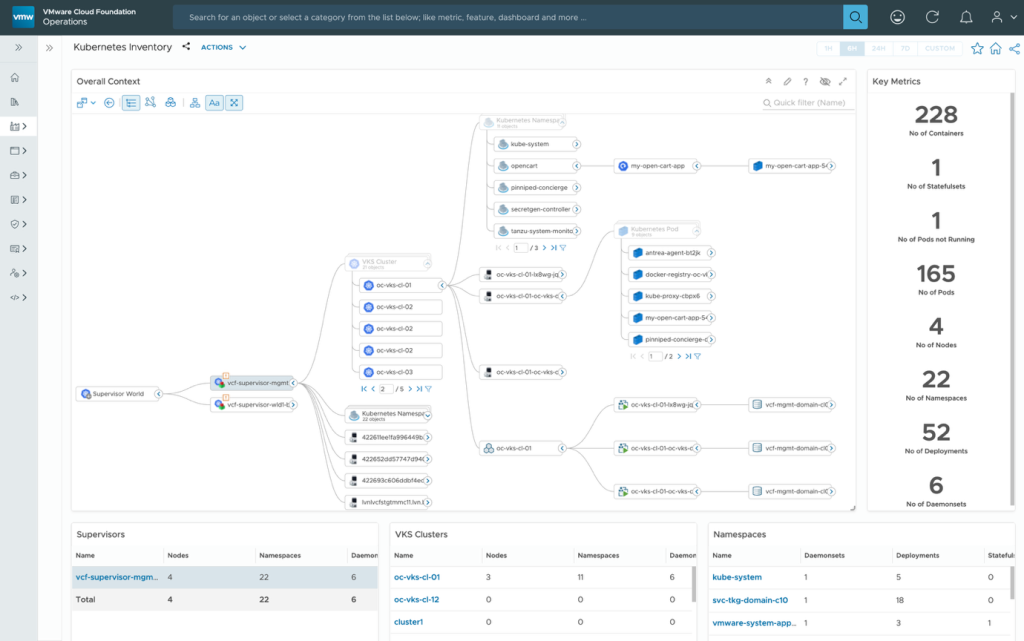Viewport: 1024px width, 641px height.
Task: Open the feedback smiley icon
Action: click(x=897, y=18)
